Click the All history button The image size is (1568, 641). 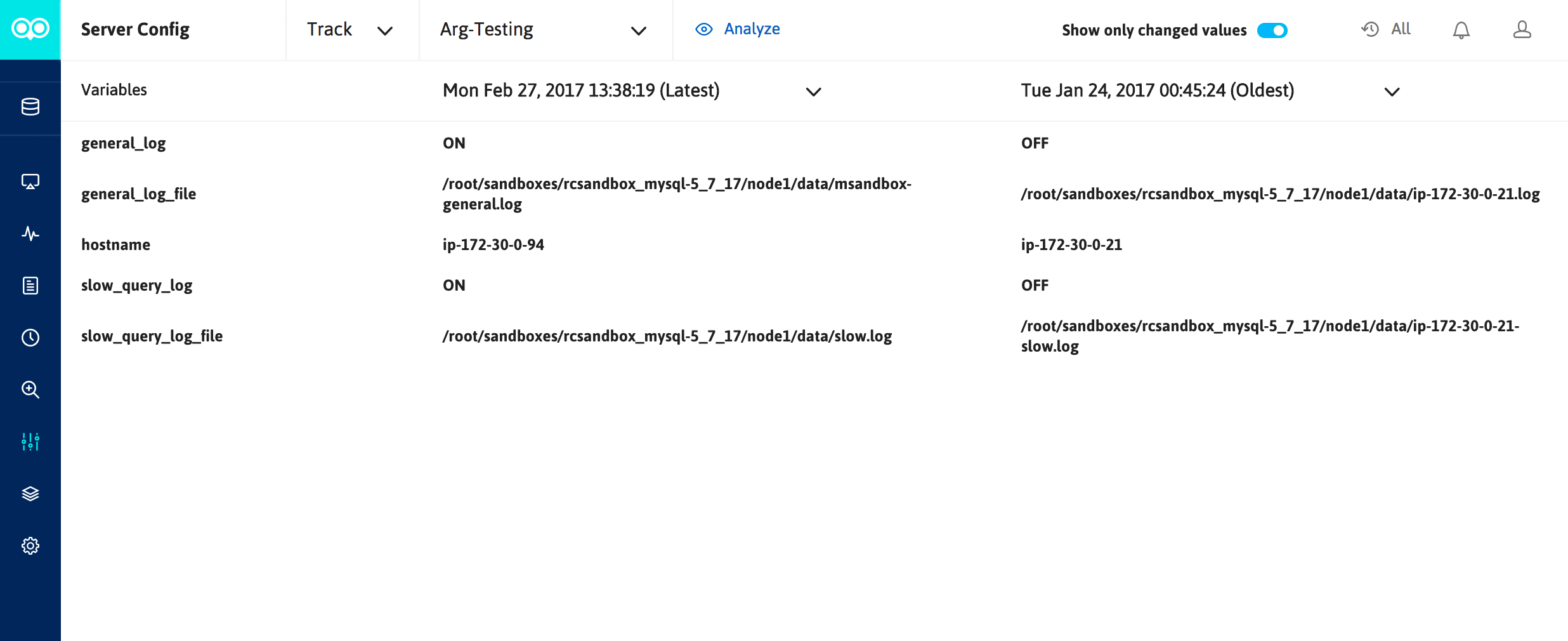(1386, 29)
